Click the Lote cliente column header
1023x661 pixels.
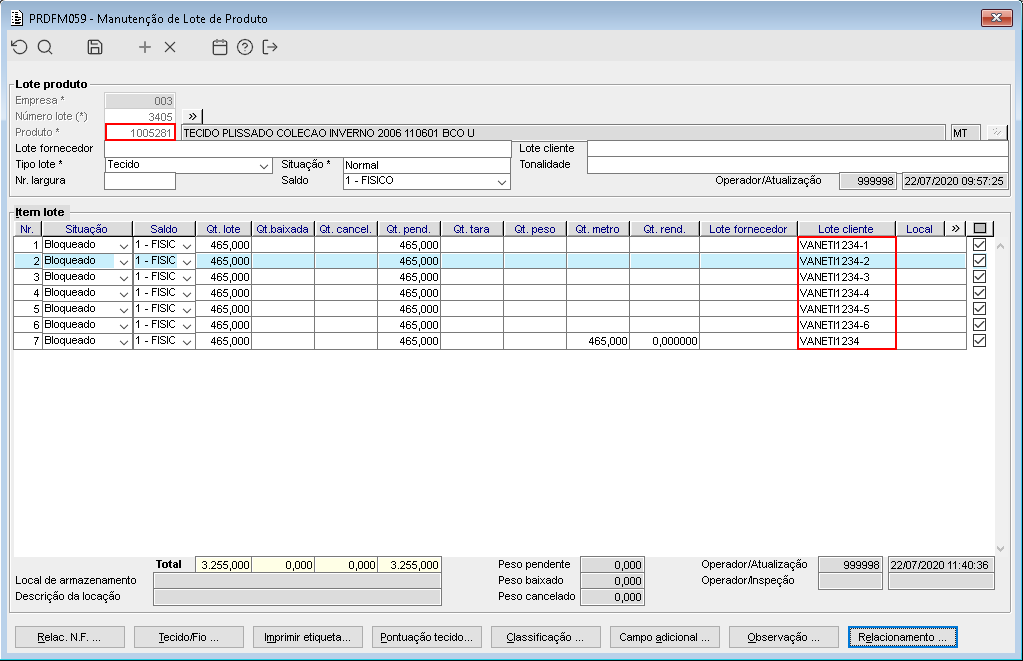pyautogui.click(x=846, y=228)
